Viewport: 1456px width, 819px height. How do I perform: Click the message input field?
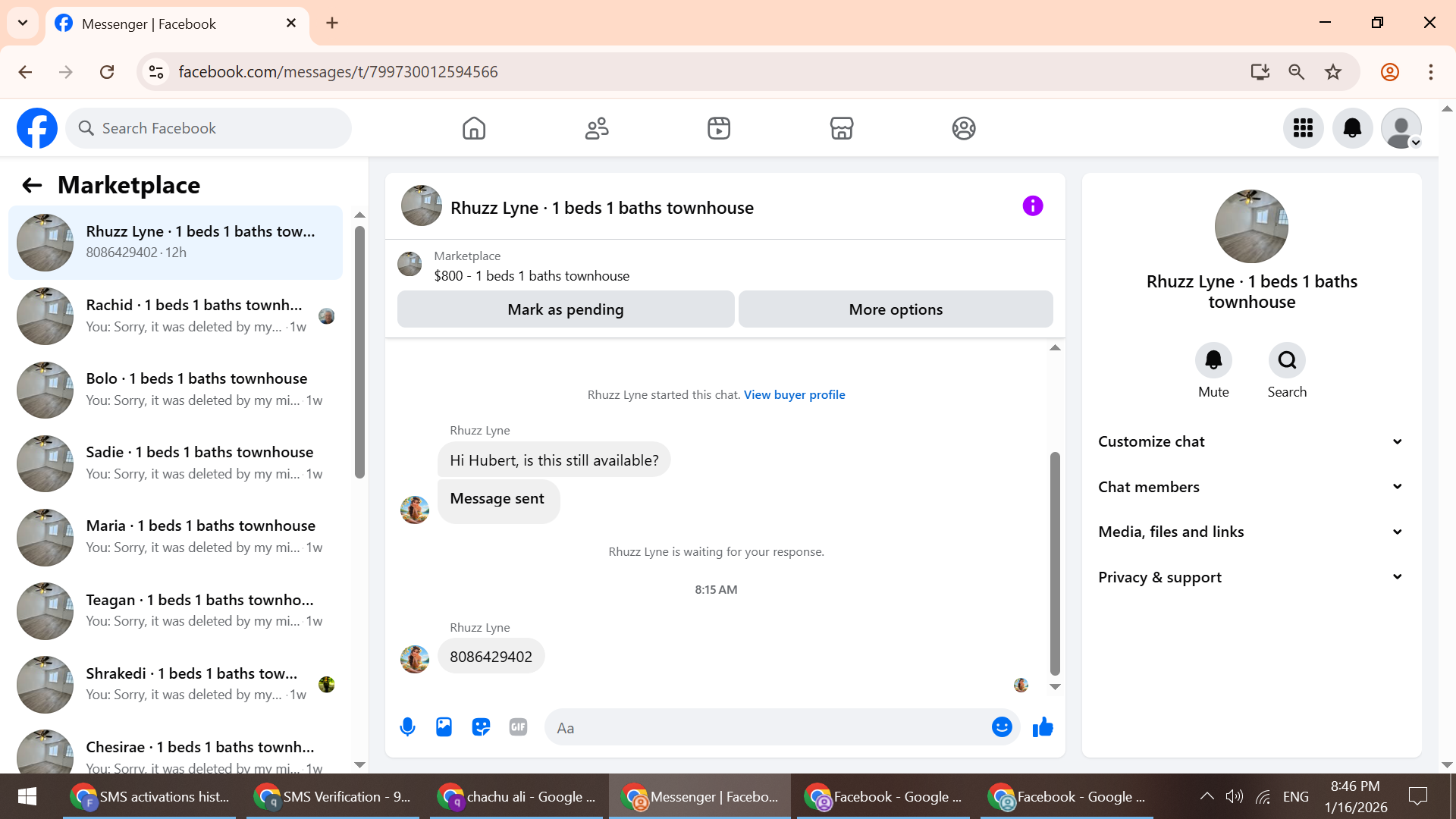tap(766, 728)
